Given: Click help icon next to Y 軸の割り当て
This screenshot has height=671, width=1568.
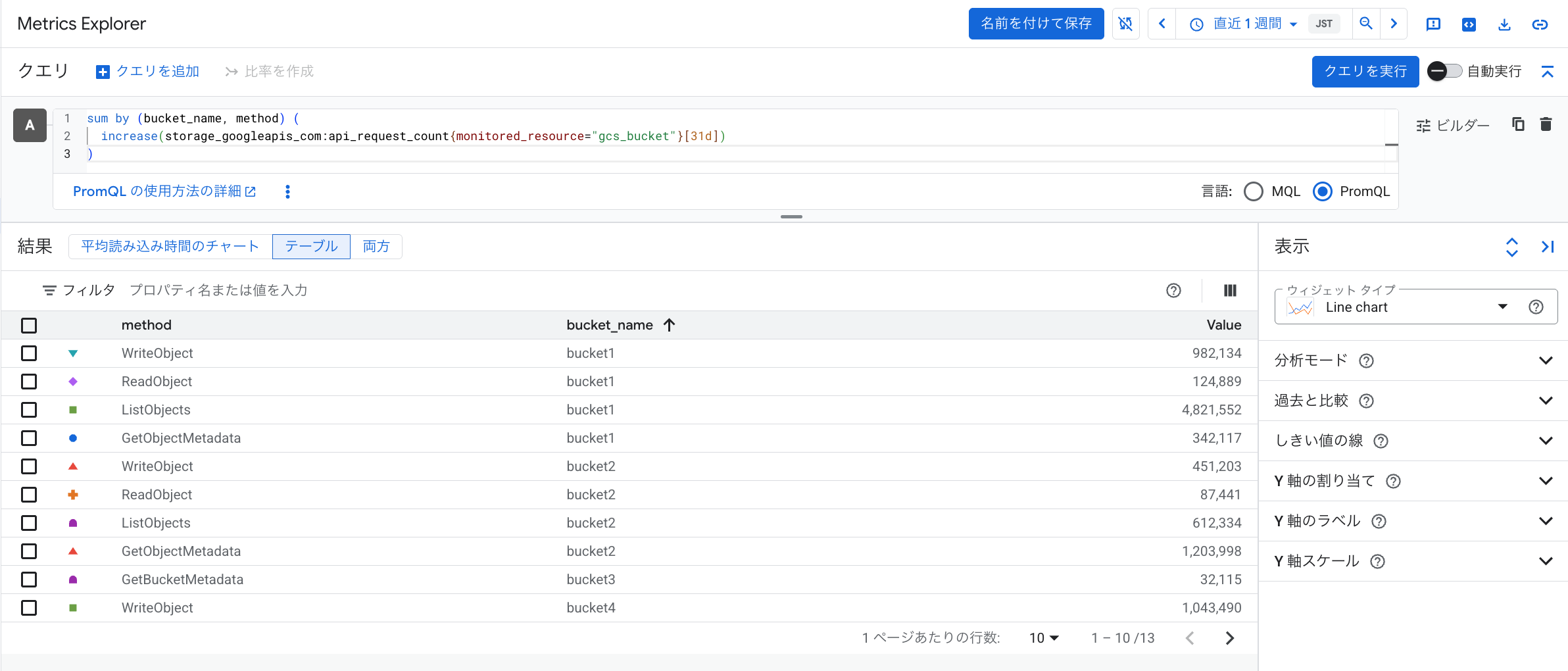Looking at the screenshot, I should pyautogui.click(x=1392, y=481).
